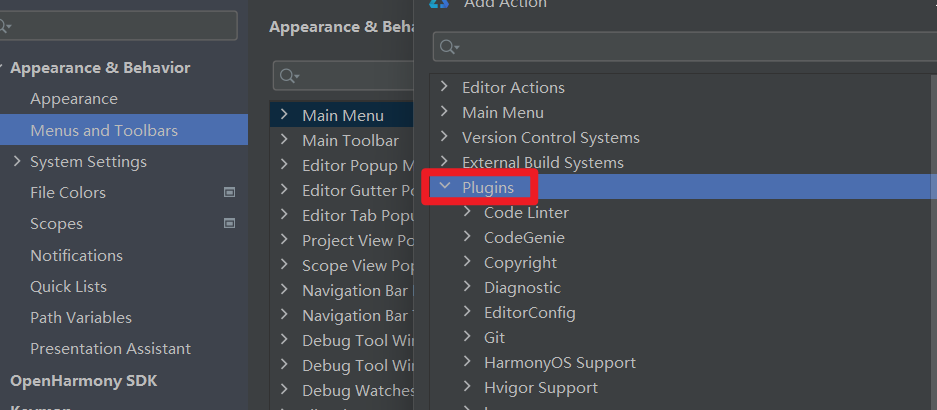The height and width of the screenshot is (410, 937).
Task: Select HarmonyOS Support item
Action: 560,363
